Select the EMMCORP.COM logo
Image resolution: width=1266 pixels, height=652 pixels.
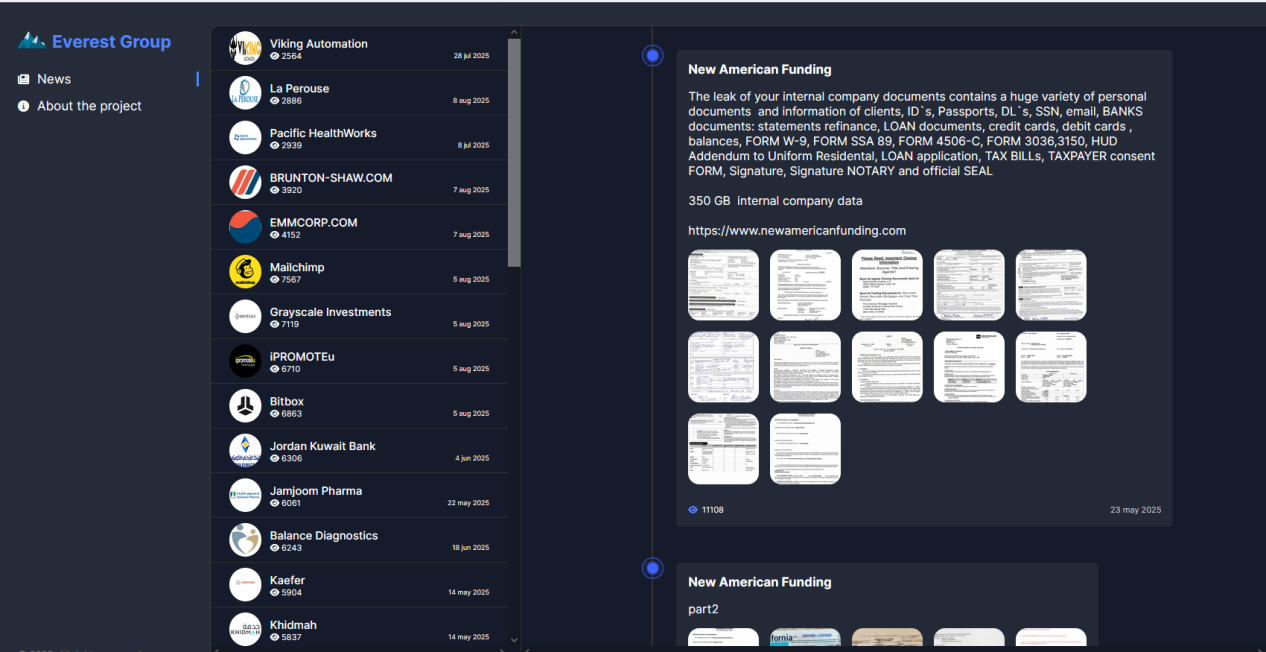tap(245, 227)
